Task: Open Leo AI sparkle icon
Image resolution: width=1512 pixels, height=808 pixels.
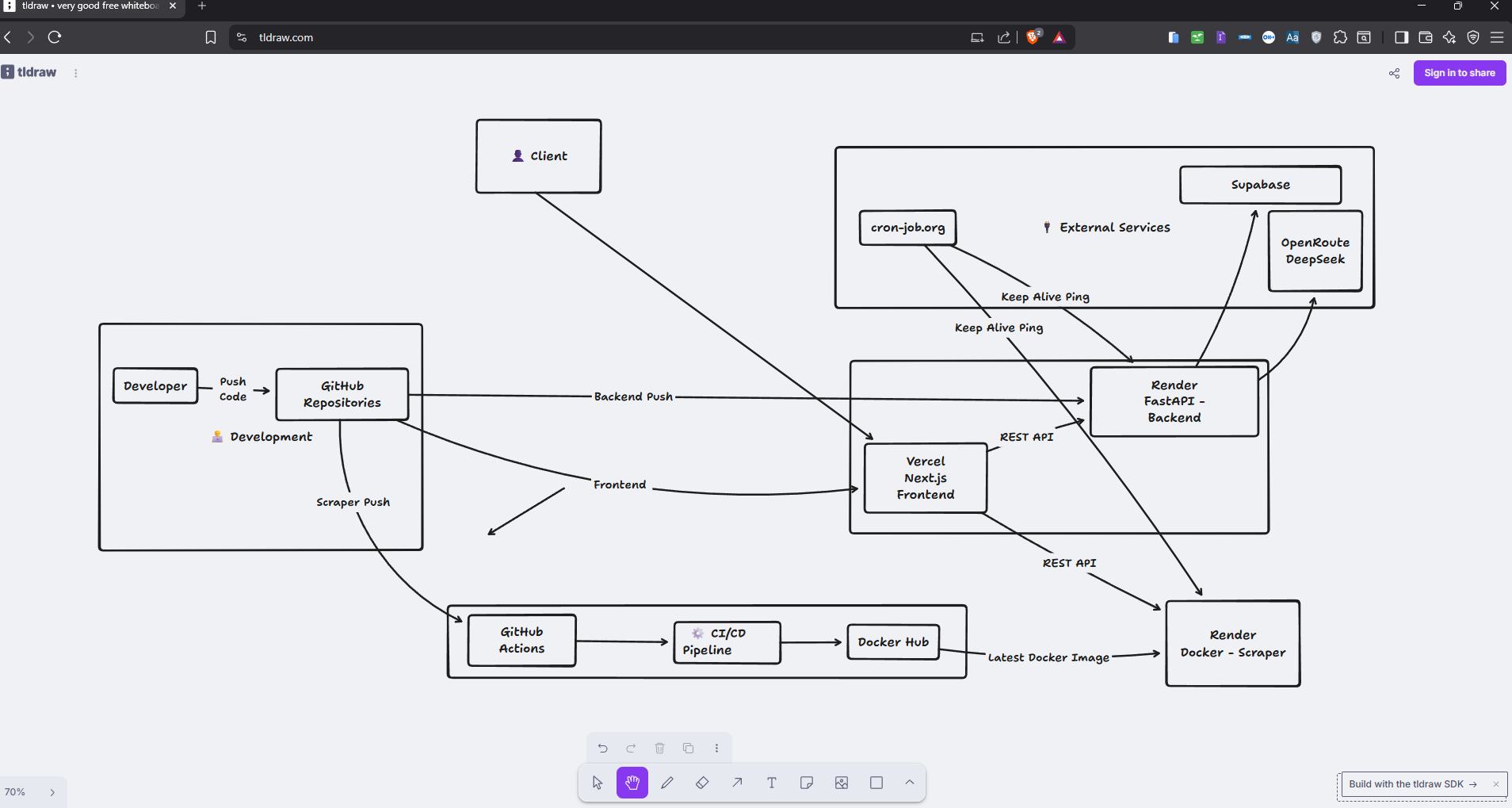Action: click(1449, 37)
